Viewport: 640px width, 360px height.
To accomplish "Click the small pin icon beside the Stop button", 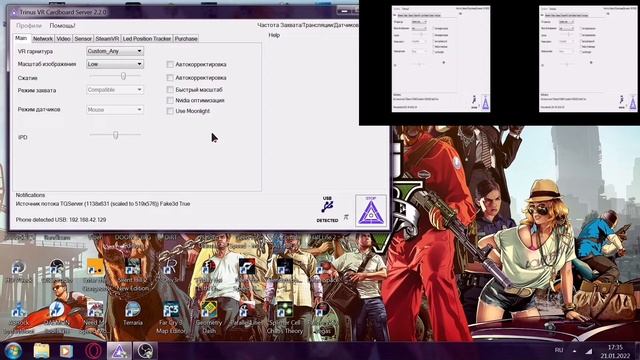I will pos(346,217).
